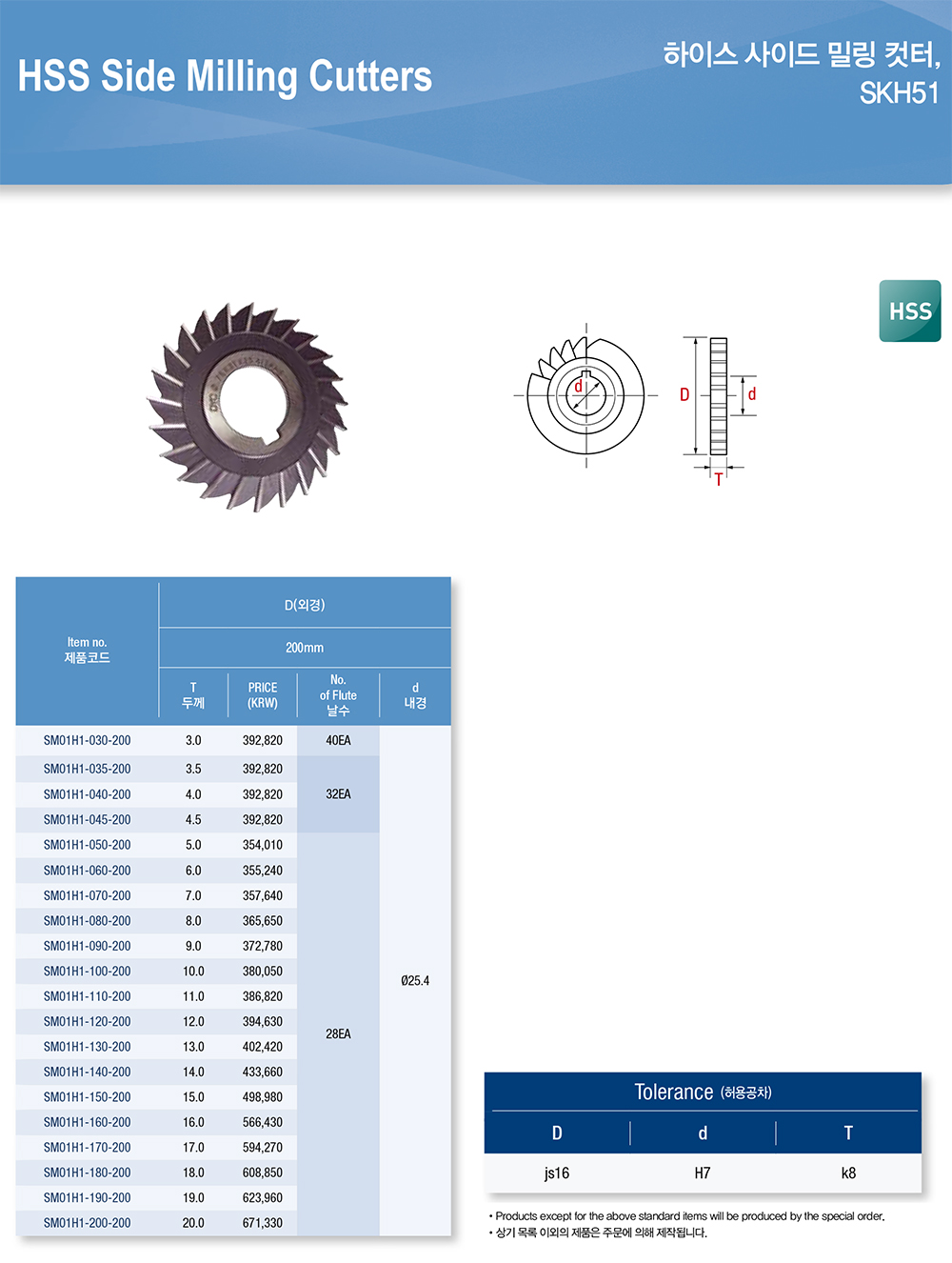Select the title HSS Side Milling Cutters

(225, 76)
